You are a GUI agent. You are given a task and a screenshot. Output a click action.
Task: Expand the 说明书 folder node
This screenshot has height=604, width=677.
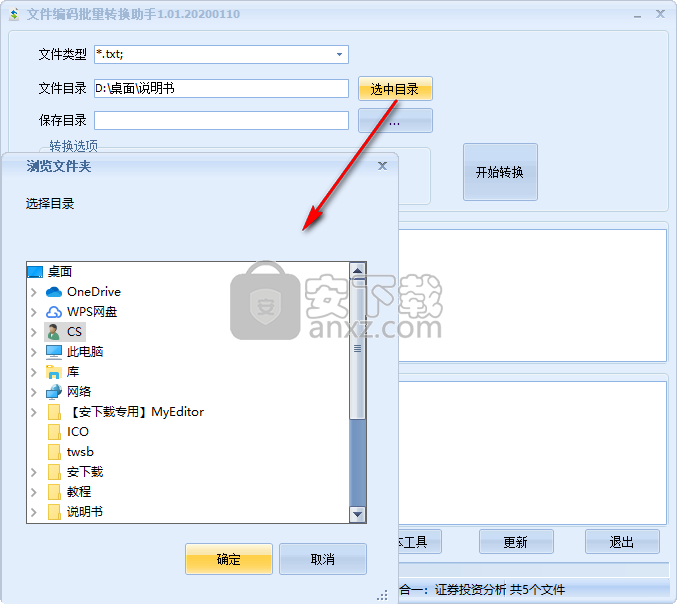coord(34,512)
